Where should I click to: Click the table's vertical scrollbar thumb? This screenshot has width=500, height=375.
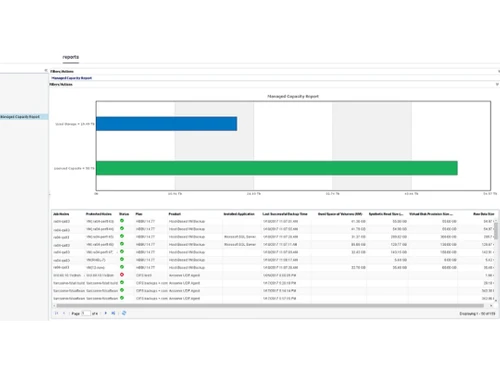[x=496, y=230]
